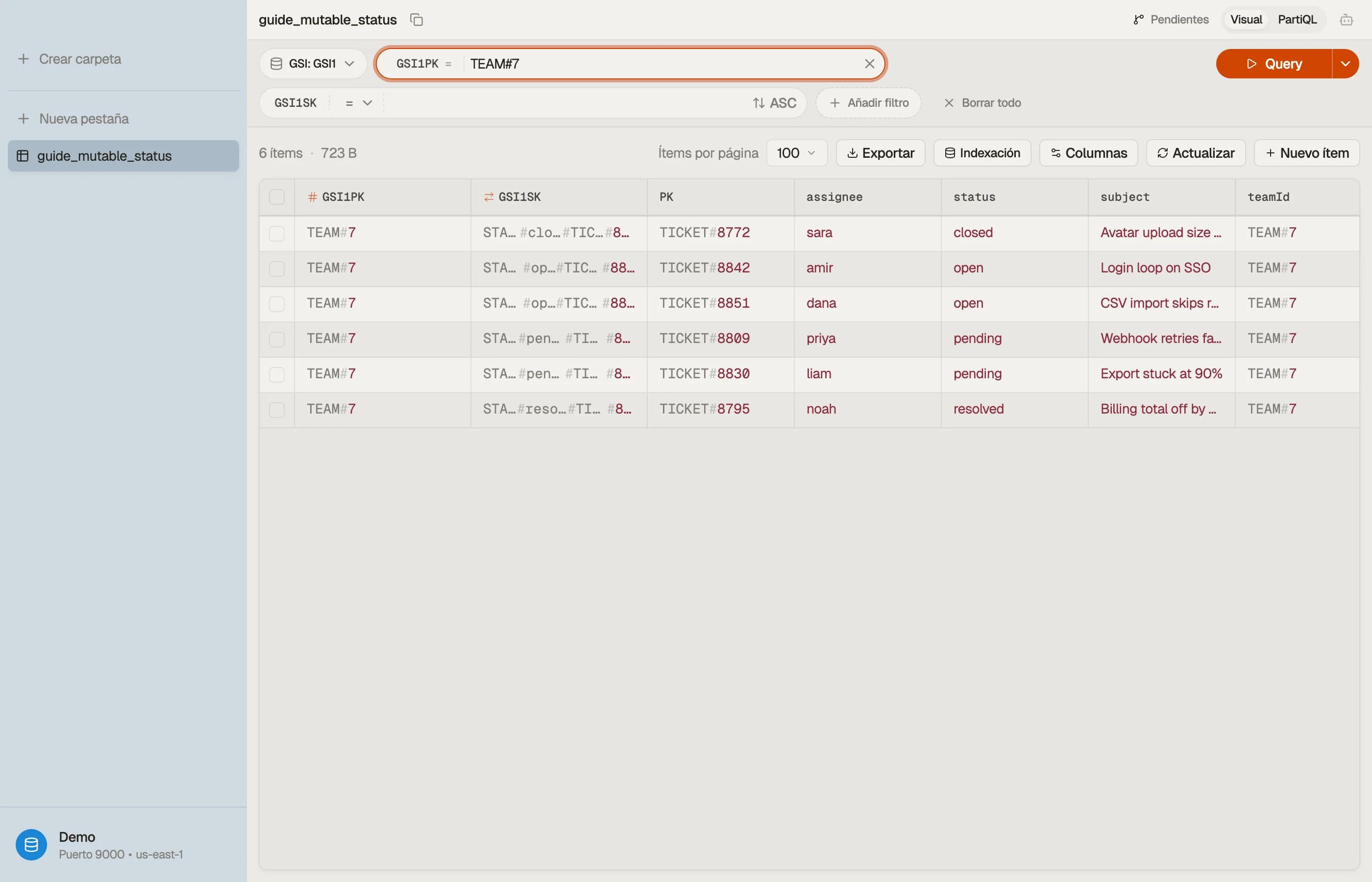Select the PK cell TICKET#8795
Screen dimensions: 1372x882
[x=720, y=409]
